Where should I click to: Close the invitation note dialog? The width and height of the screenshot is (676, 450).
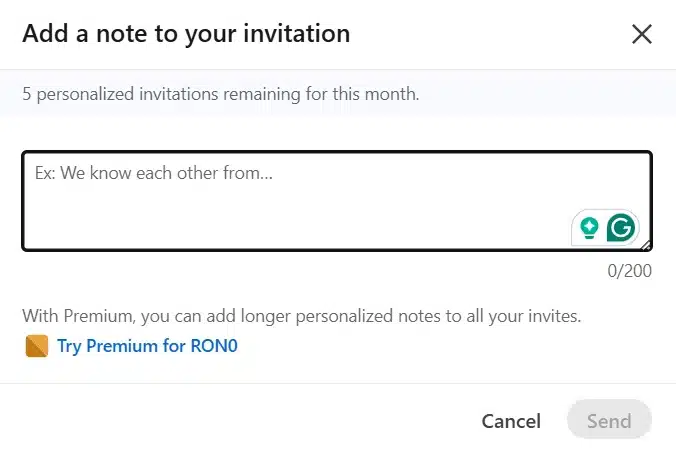click(642, 34)
